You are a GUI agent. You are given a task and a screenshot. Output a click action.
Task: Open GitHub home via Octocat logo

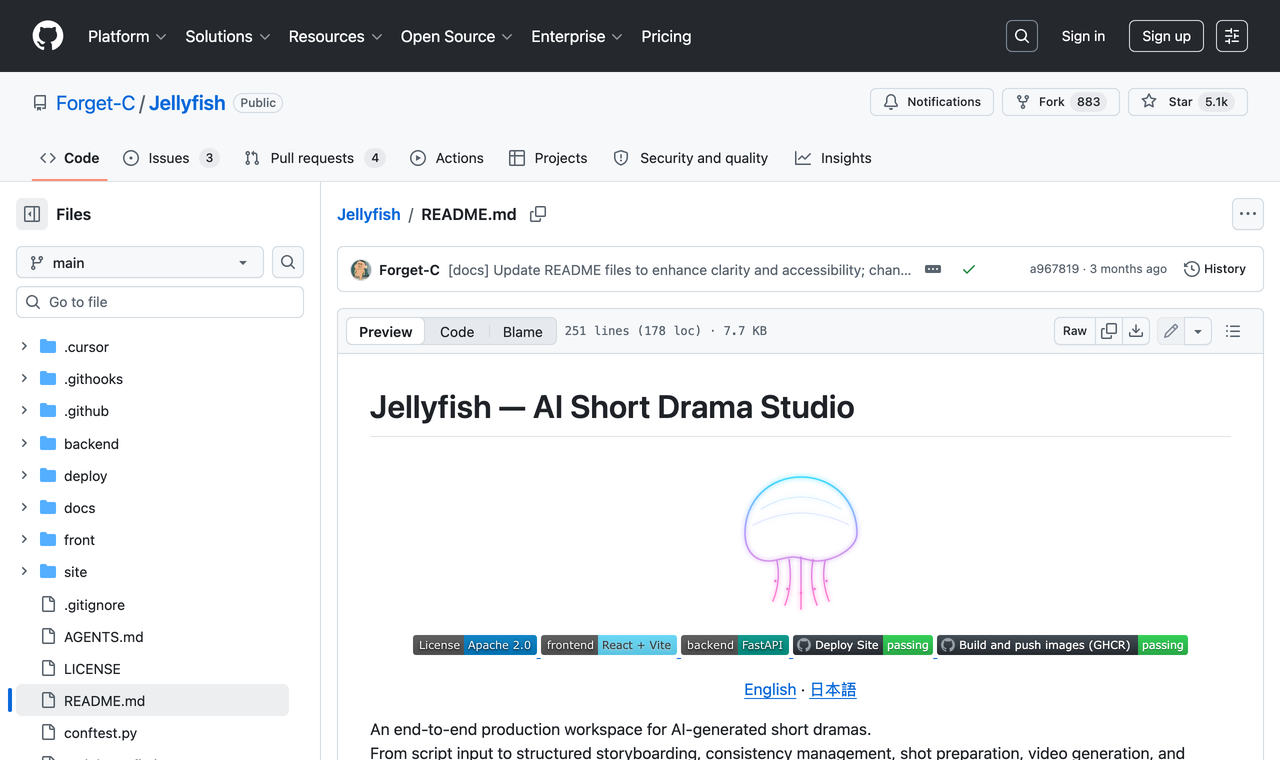pyautogui.click(x=48, y=36)
